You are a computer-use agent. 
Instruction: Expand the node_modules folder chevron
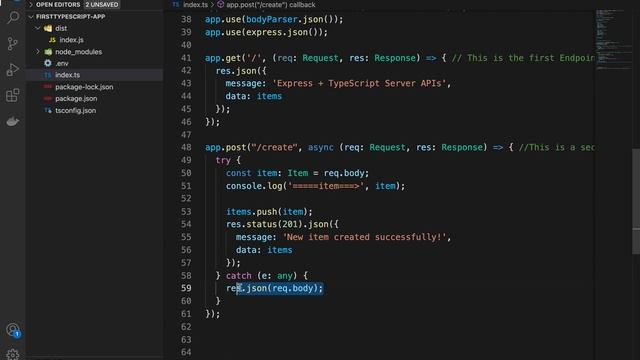click(x=38, y=52)
